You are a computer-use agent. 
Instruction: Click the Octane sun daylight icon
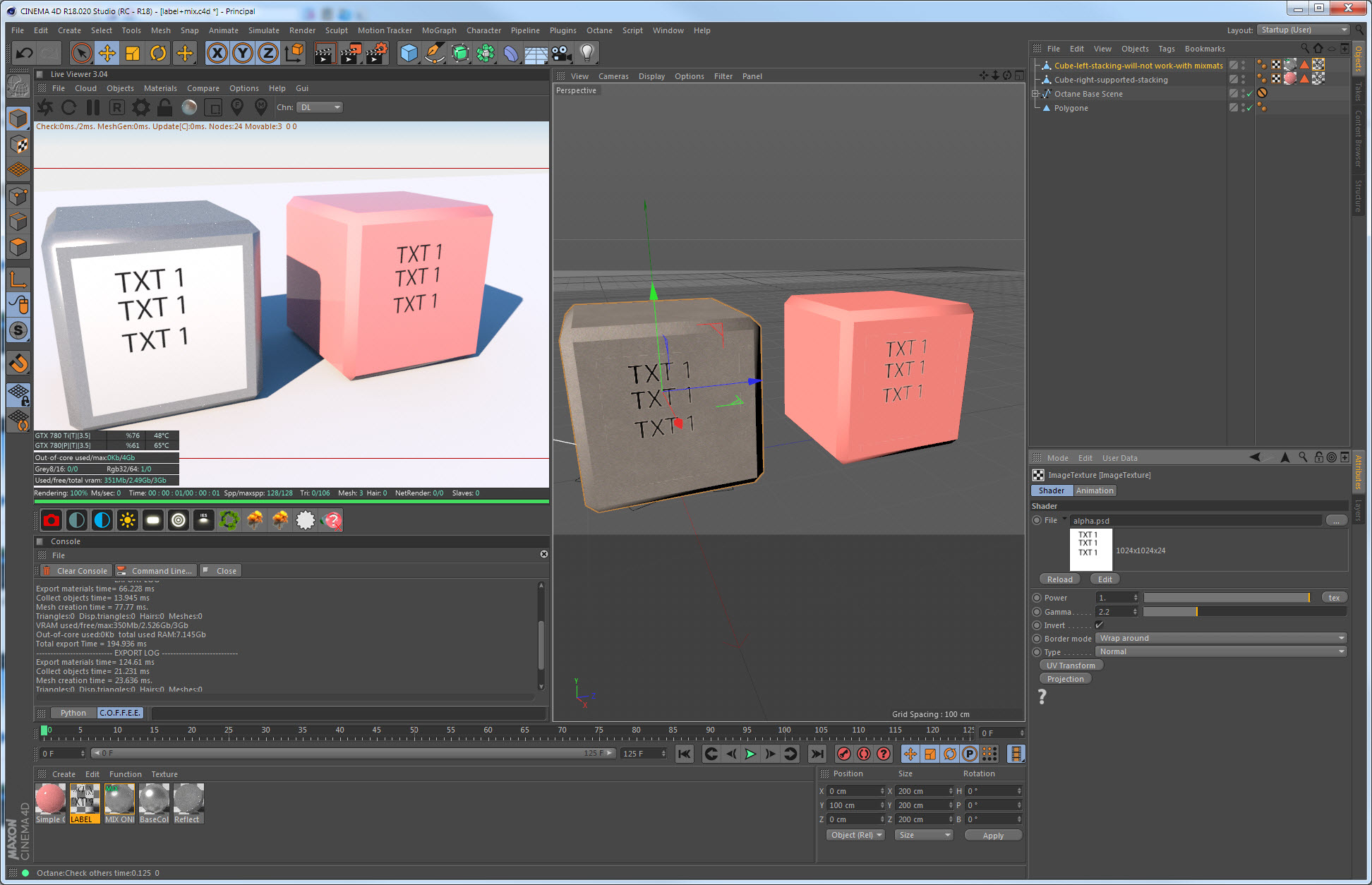(128, 520)
